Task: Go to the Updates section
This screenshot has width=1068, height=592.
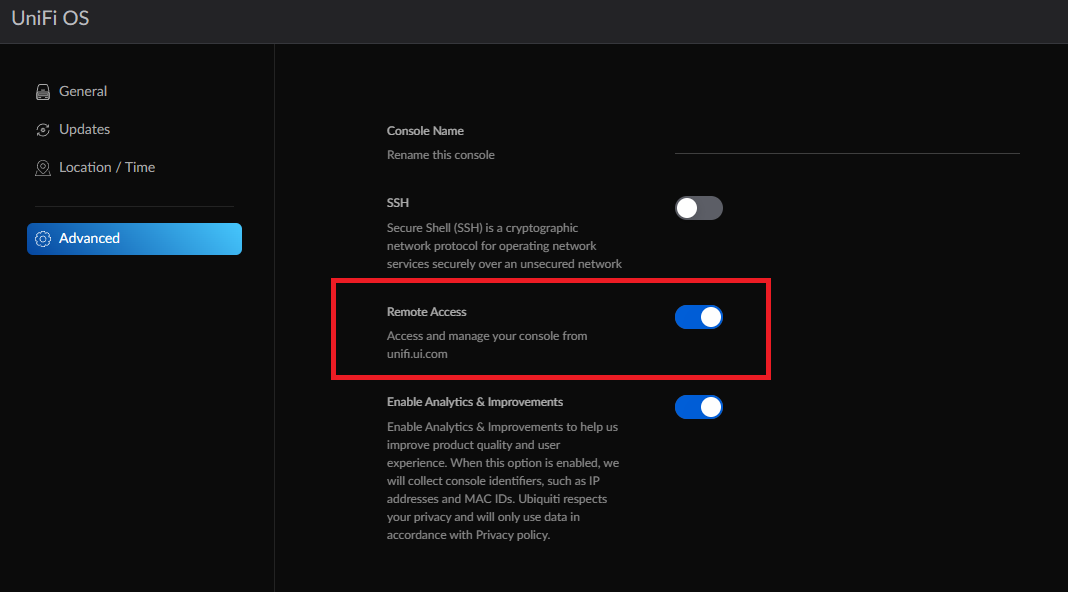Action: 84,129
